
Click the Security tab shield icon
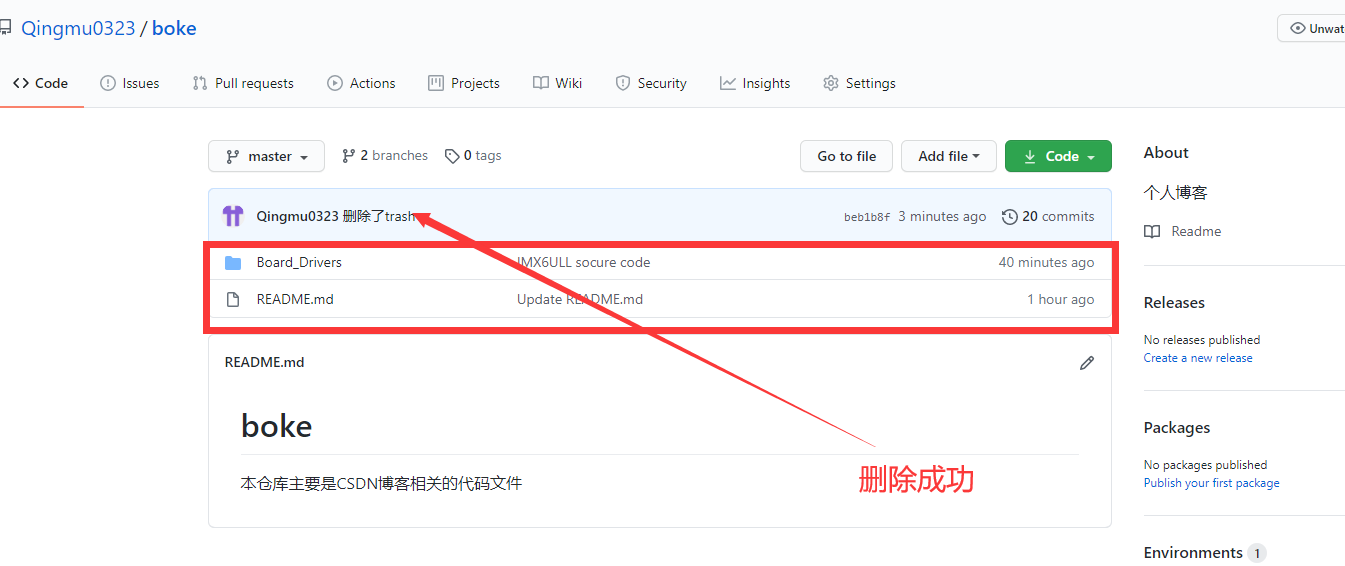coord(623,83)
